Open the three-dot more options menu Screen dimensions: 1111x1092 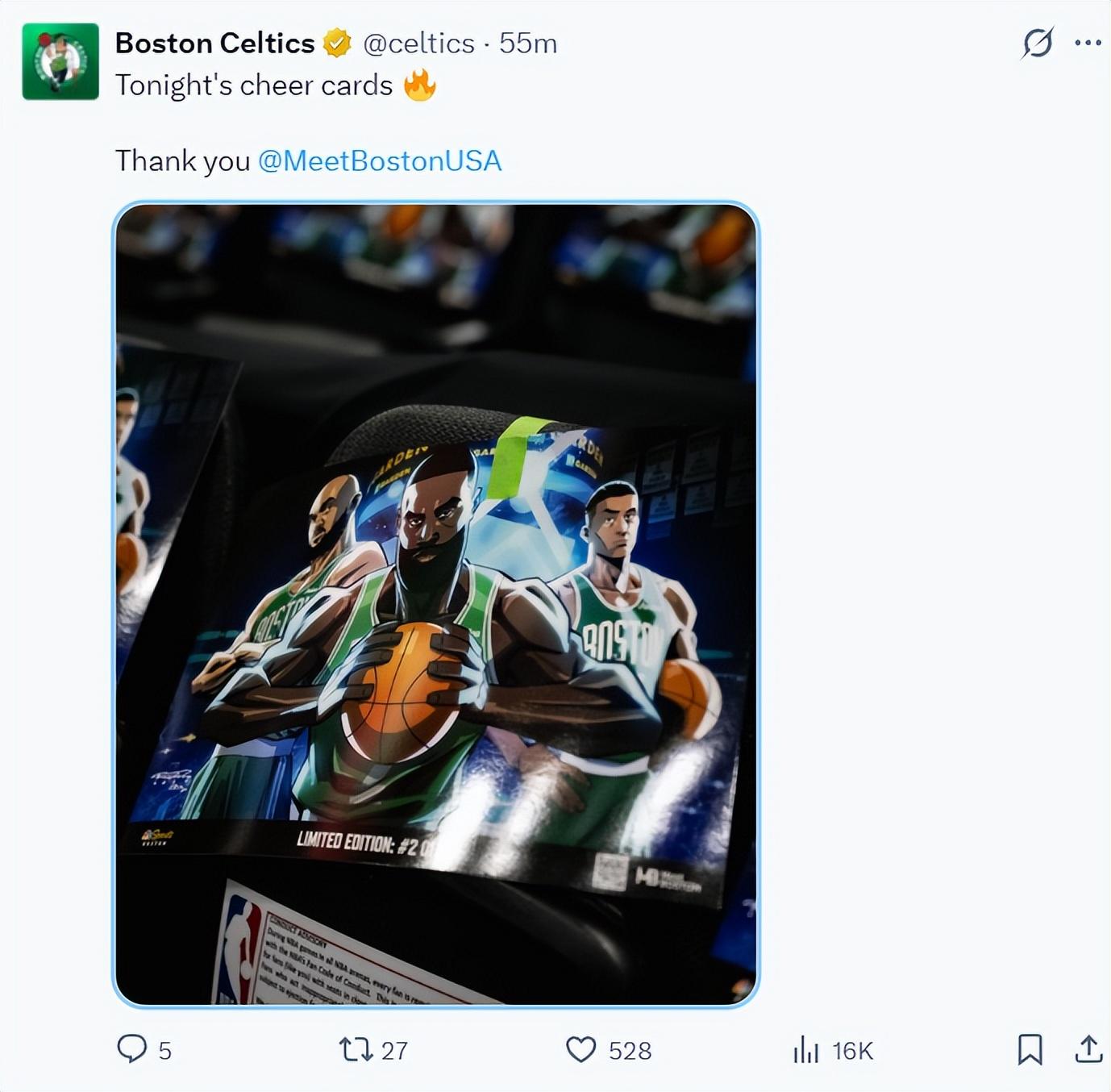(x=1088, y=43)
